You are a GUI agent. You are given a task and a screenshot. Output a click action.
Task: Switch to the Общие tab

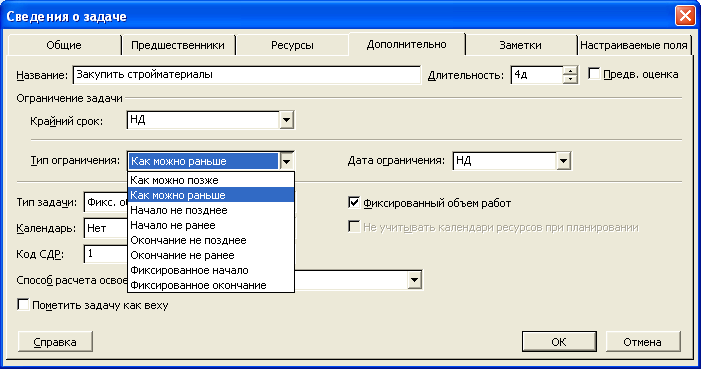64,45
